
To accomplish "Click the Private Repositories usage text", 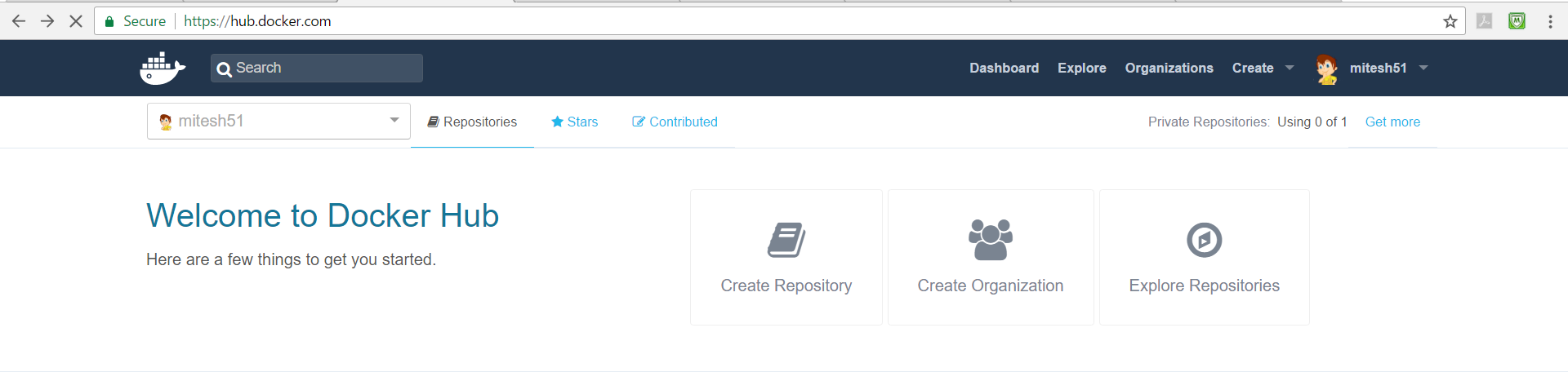I will (x=1247, y=122).
